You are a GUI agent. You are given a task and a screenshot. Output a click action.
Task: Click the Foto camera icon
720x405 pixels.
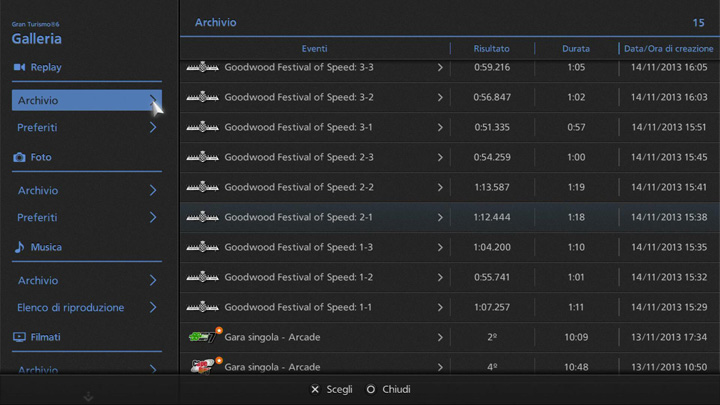(19, 157)
